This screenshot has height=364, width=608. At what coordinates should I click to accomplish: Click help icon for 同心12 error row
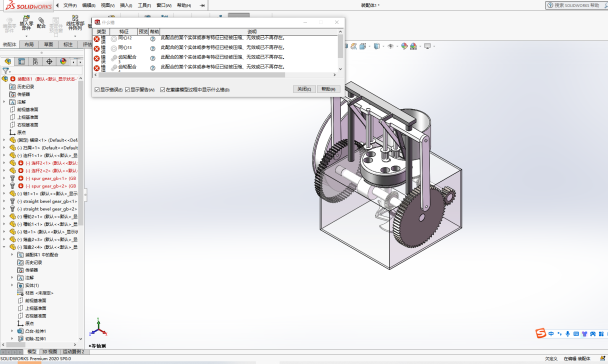[152, 39]
